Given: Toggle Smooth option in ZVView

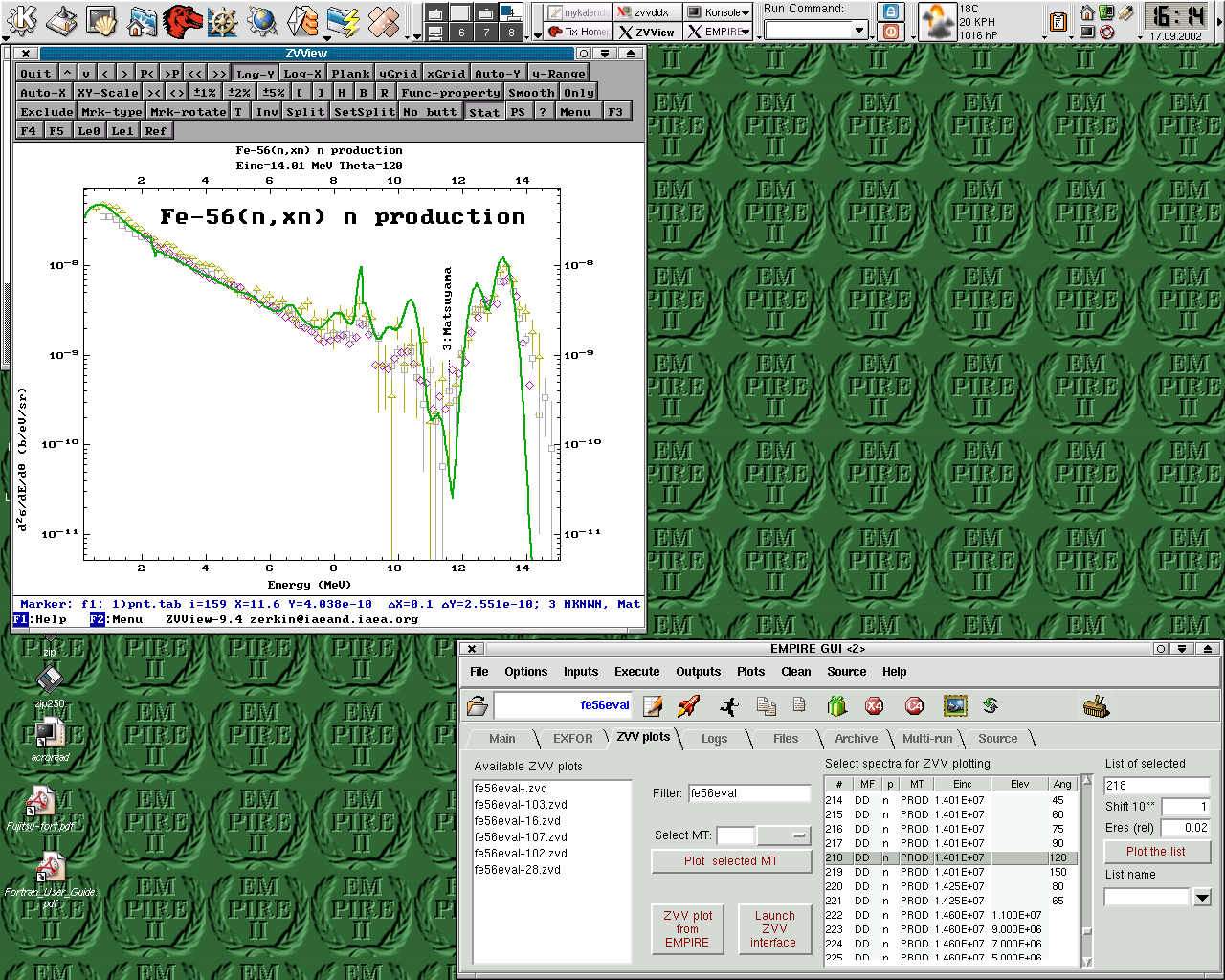Looking at the screenshot, I should pos(532,92).
